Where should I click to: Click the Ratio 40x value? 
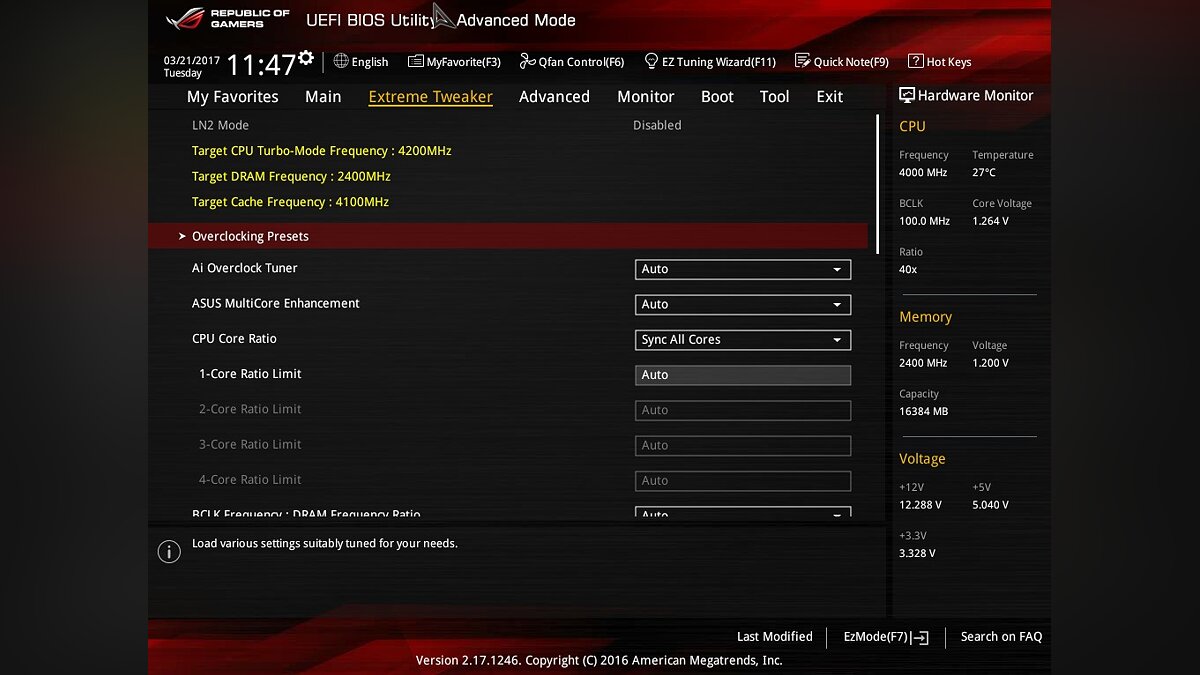point(908,269)
